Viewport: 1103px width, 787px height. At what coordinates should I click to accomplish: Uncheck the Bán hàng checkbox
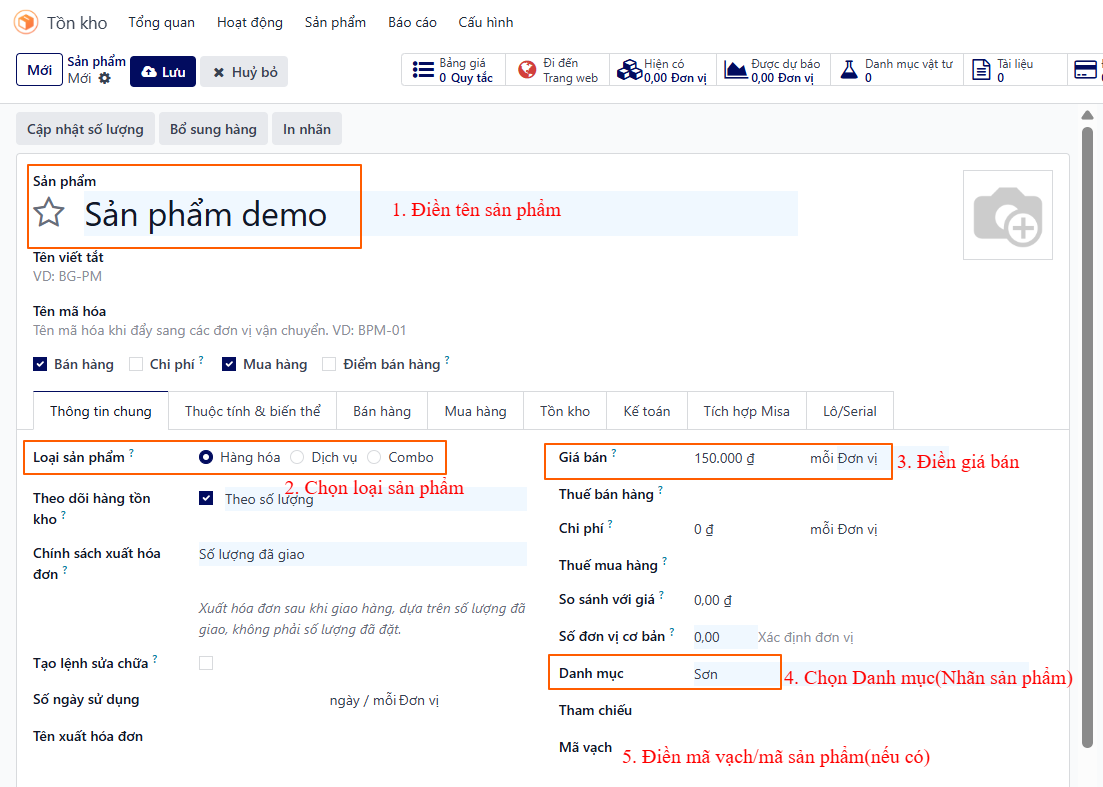pyautogui.click(x=40, y=364)
